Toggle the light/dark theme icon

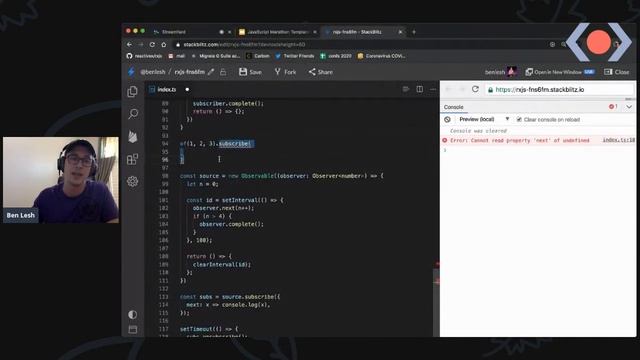132,314
